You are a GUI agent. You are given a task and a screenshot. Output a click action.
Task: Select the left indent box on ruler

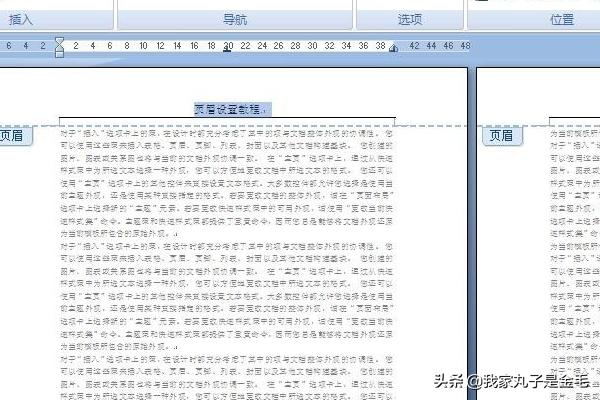(59, 54)
